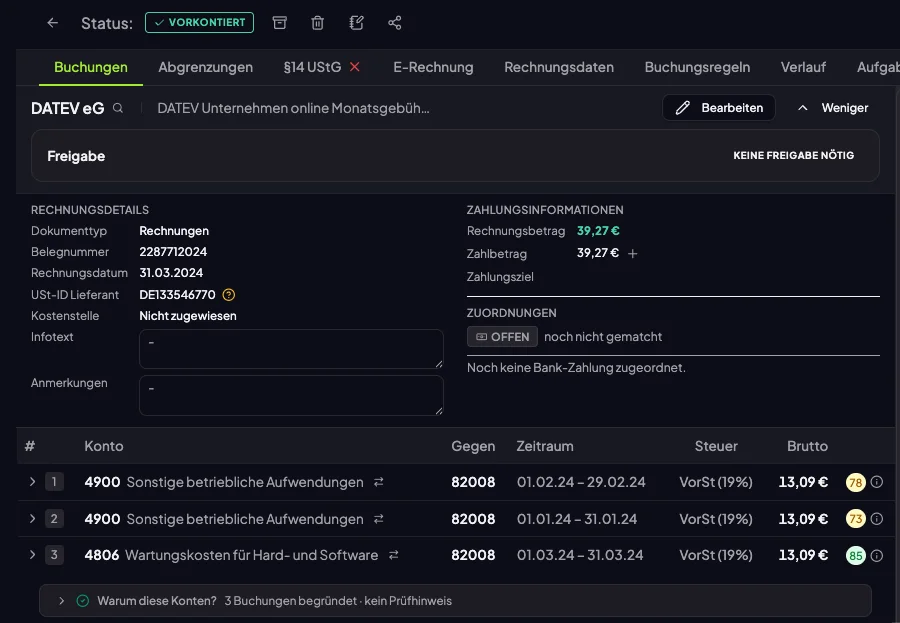
Task: Expand booking row 1
Action: 32,482
